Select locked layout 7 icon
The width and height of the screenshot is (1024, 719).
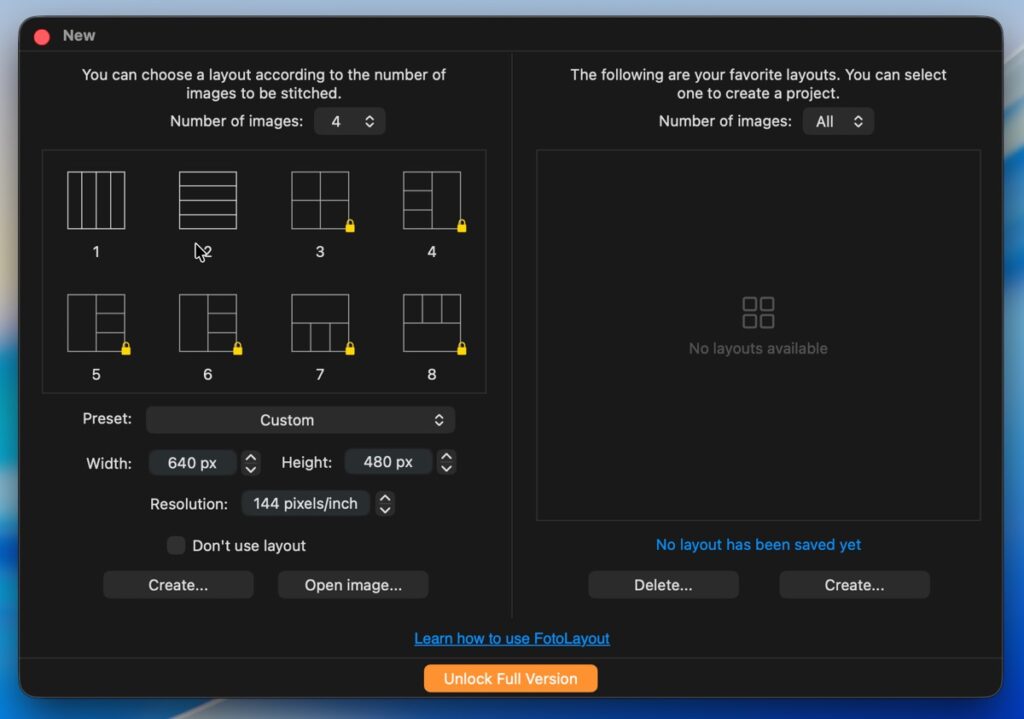(320, 323)
